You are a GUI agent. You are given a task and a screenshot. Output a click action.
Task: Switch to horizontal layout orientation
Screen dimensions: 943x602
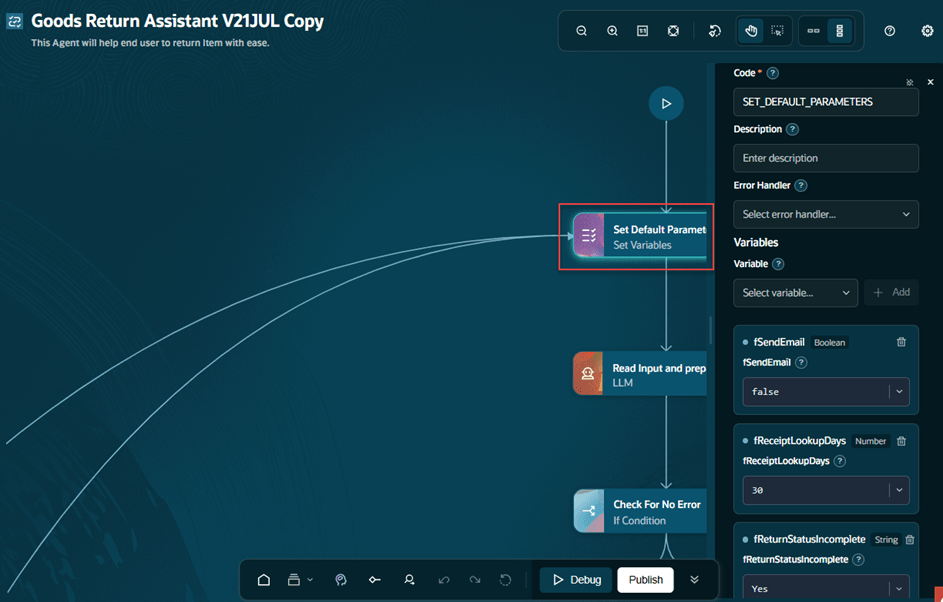[x=813, y=31]
